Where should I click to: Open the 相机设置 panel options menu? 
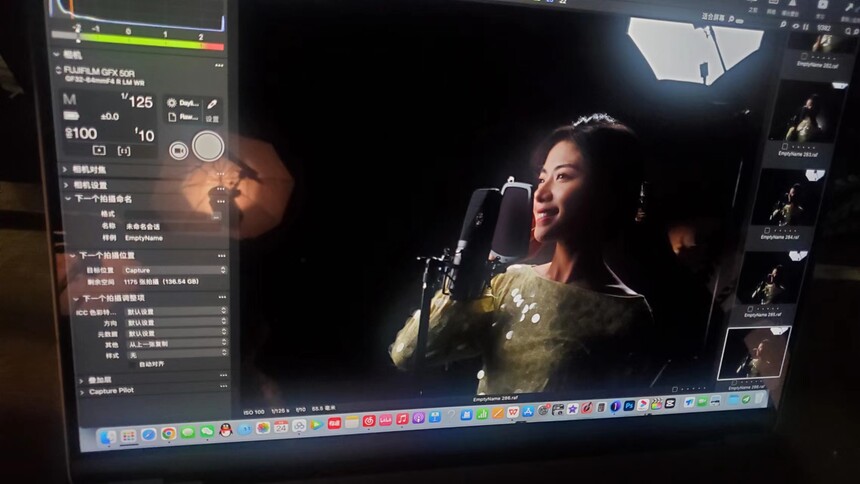220,188
